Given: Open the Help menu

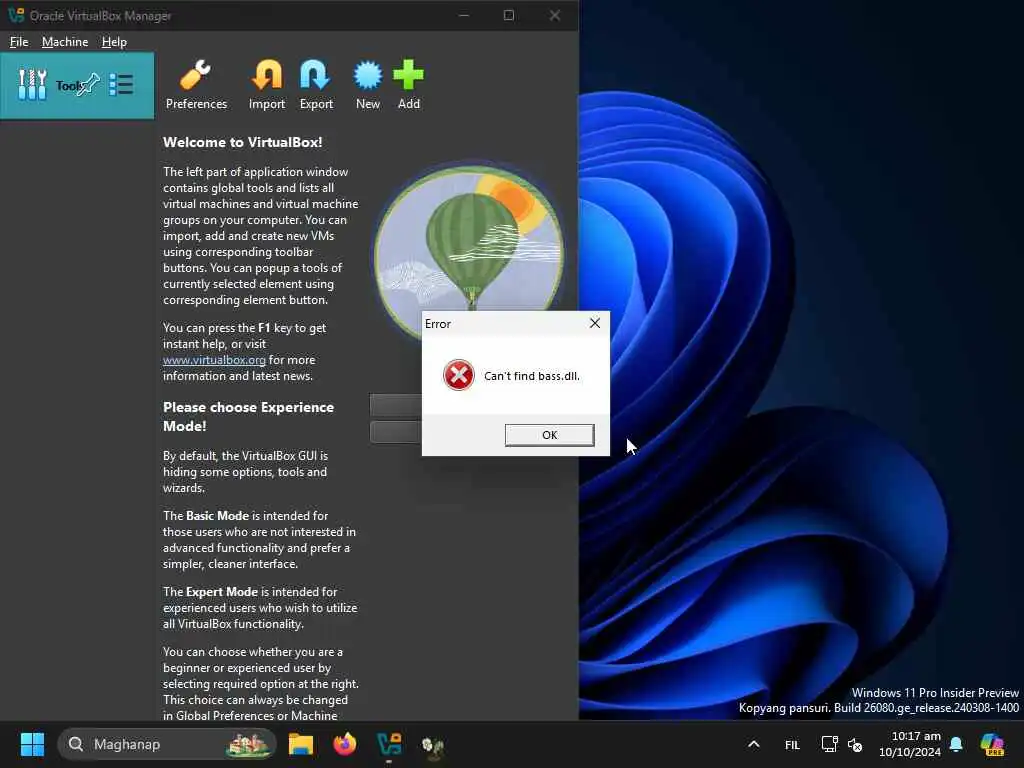Looking at the screenshot, I should point(114,42).
